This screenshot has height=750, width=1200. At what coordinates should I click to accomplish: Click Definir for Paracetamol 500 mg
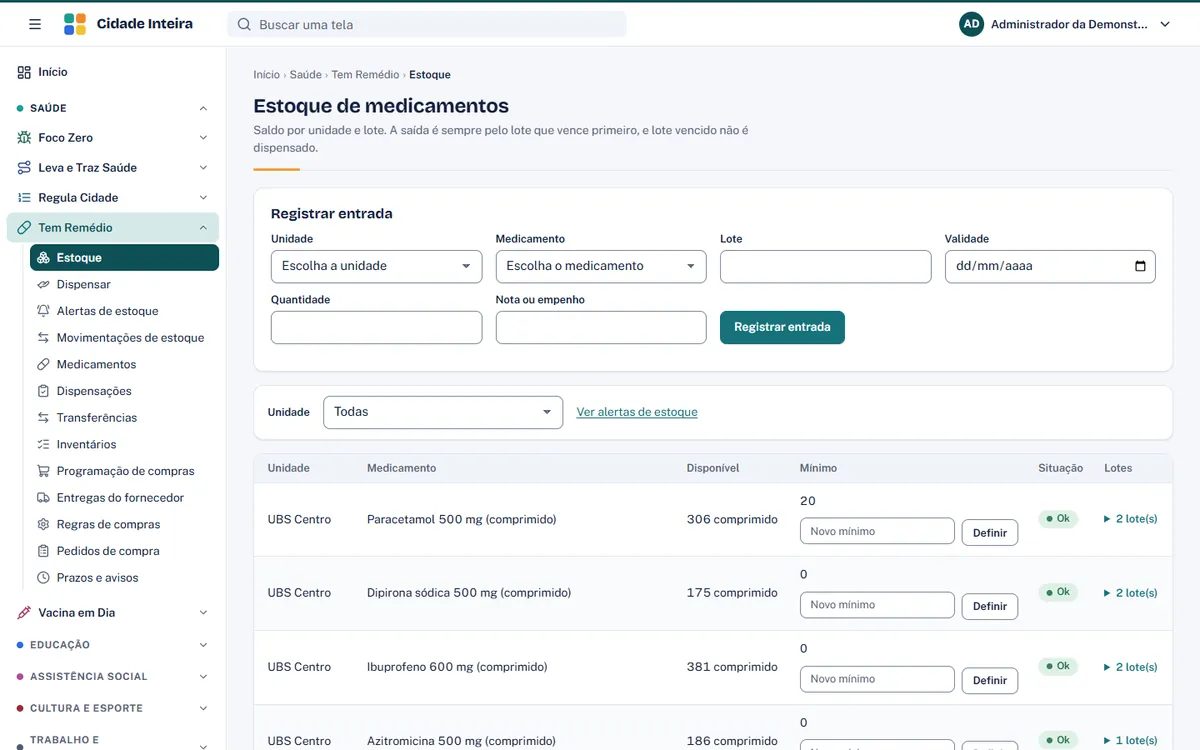coord(990,533)
